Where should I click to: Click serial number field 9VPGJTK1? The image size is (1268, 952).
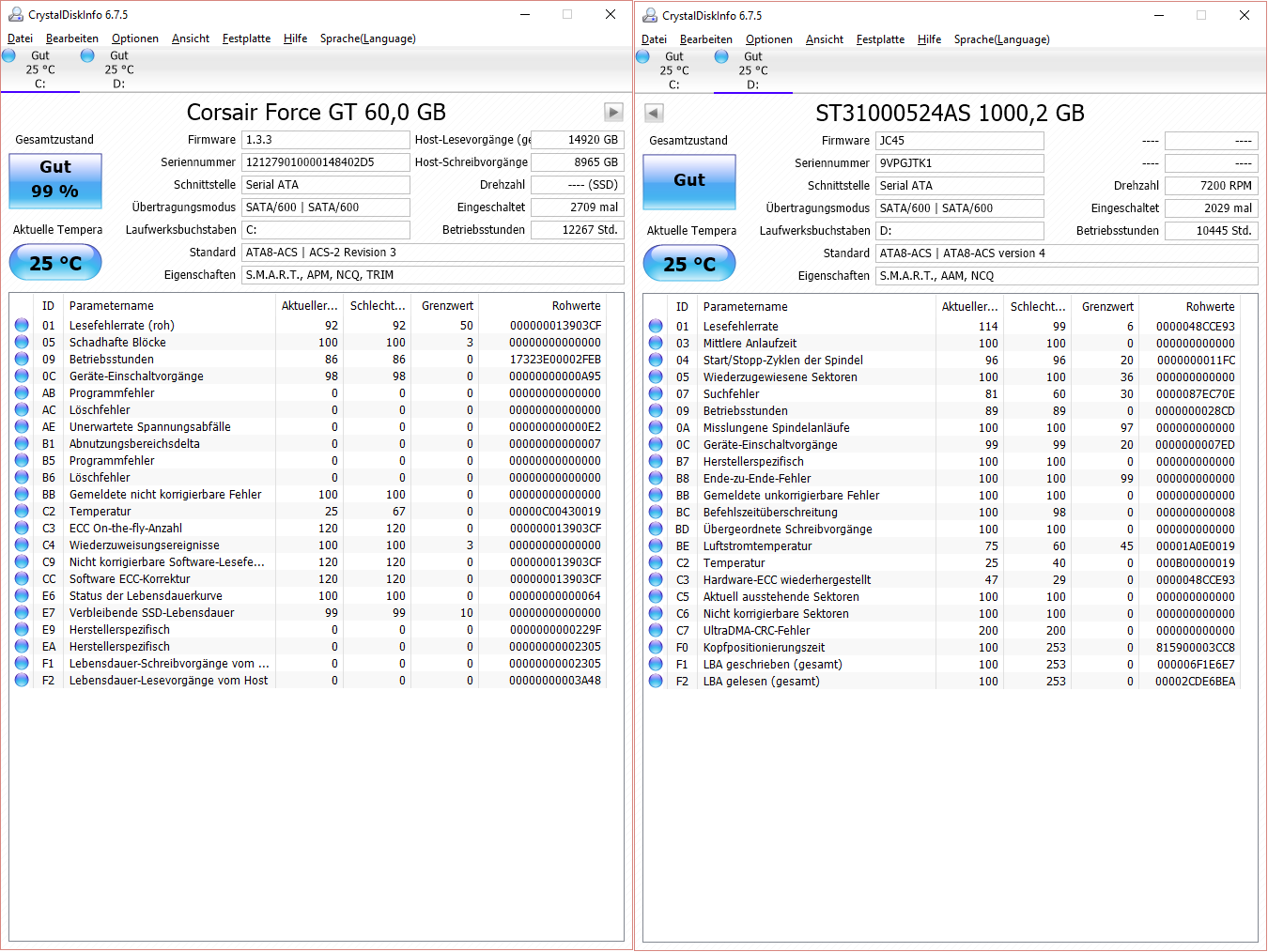point(960,163)
